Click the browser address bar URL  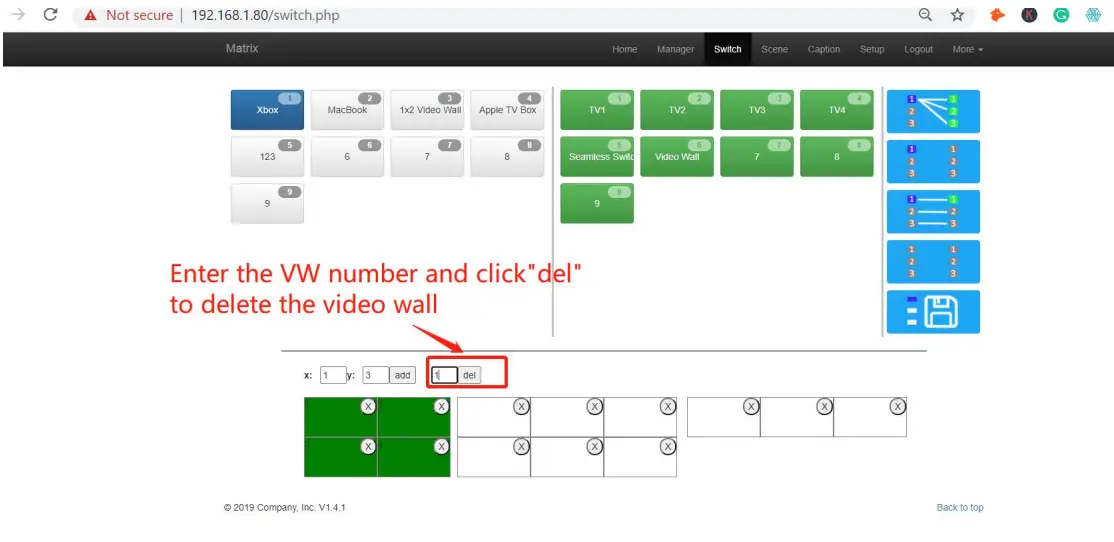(265, 15)
